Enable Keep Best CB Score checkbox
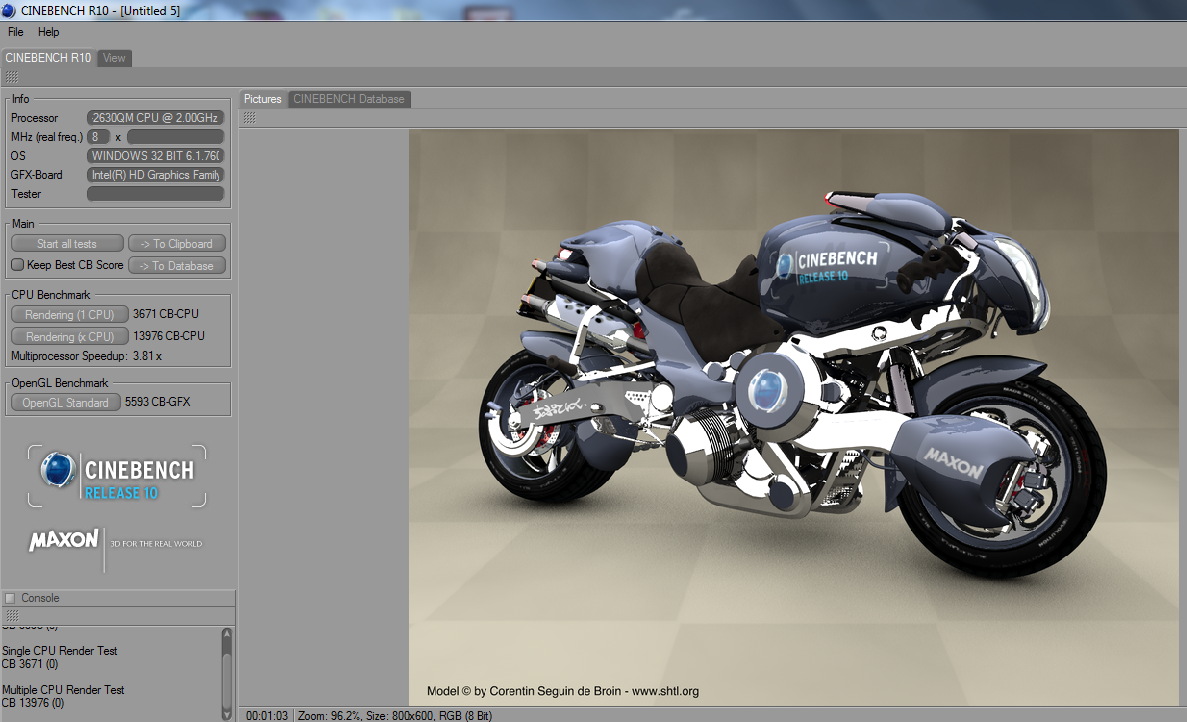This screenshot has width=1187, height=722. 17,265
